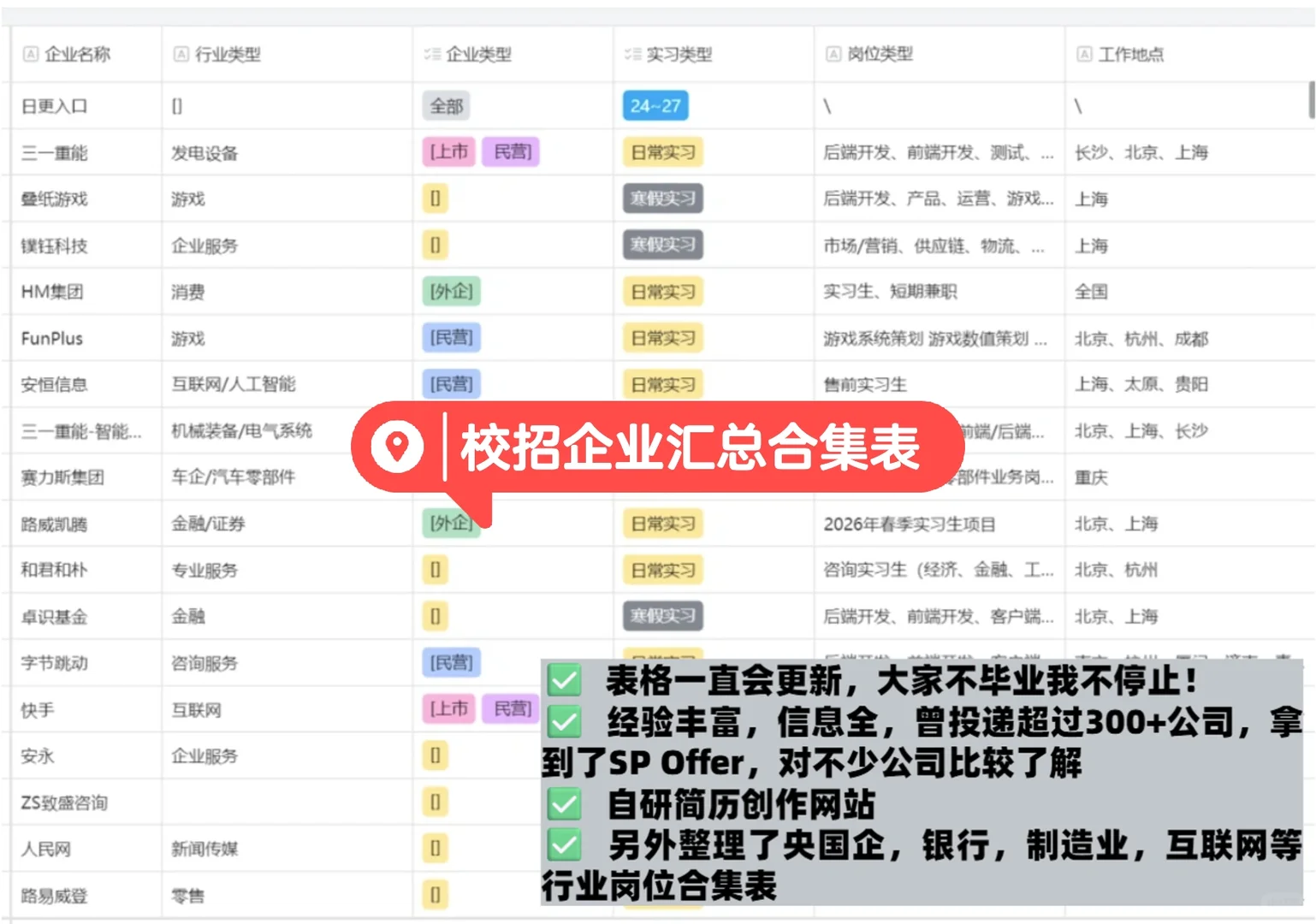
Task: Select the 日更入口 company cell
Action: 86,106
